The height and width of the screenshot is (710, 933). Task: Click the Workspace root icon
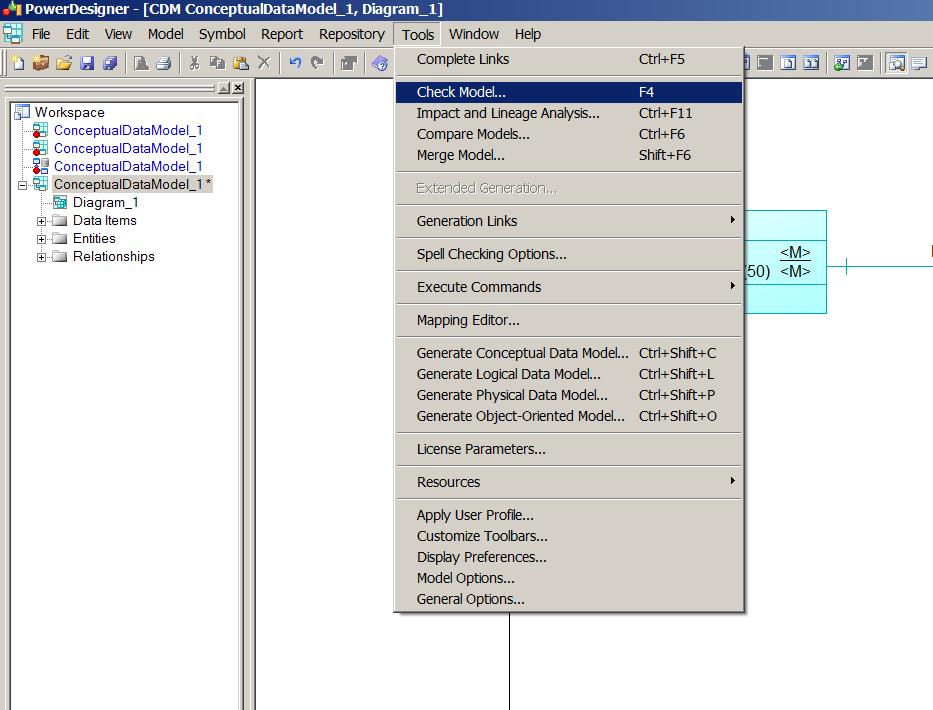point(22,112)
